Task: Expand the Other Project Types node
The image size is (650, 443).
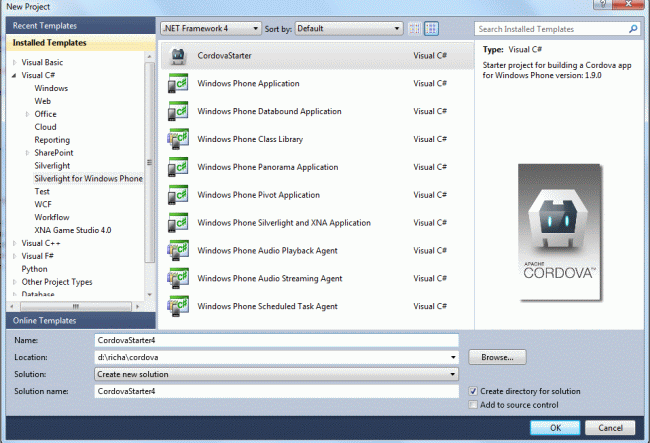Action: 15,282
